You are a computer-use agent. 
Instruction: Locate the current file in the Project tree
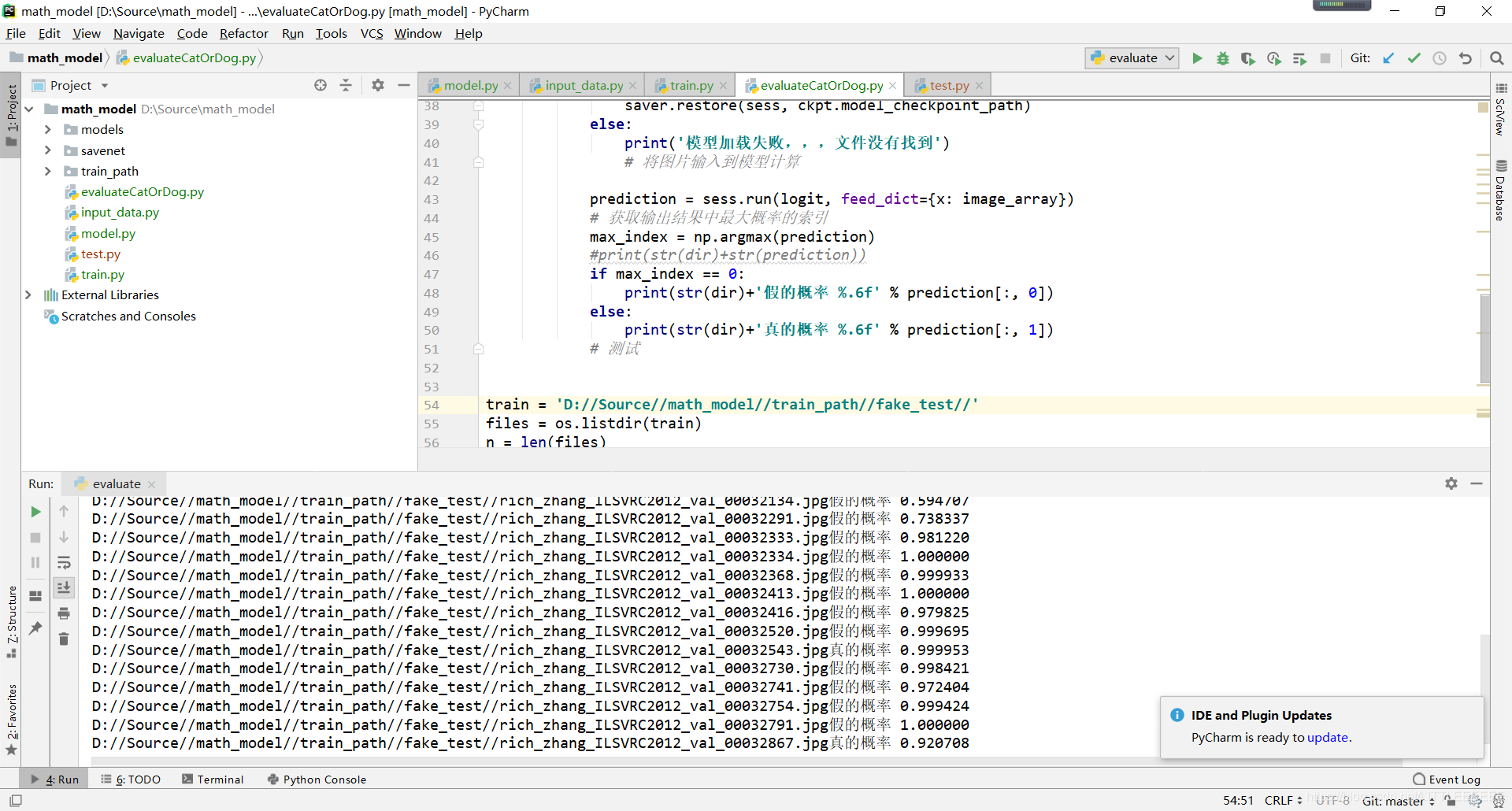click(x=321, y=85)
